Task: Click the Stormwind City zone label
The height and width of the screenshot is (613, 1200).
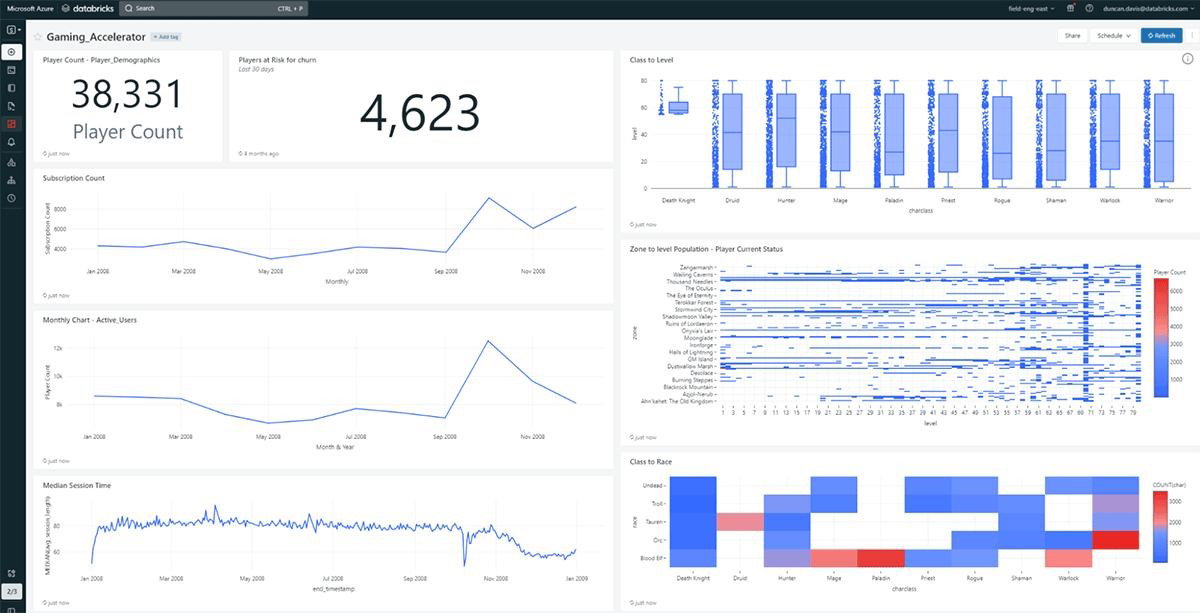Action: click(x=693, y=310)
